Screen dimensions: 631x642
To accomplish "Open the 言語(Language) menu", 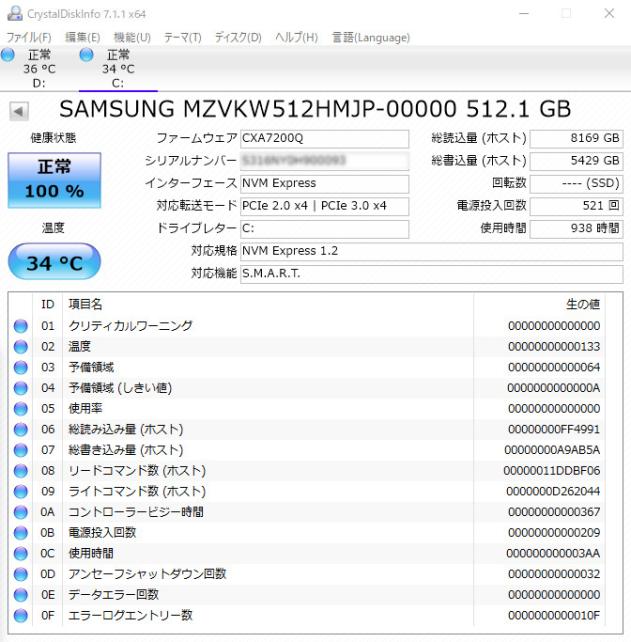I will pyautogui.click(x=371, y=38).
